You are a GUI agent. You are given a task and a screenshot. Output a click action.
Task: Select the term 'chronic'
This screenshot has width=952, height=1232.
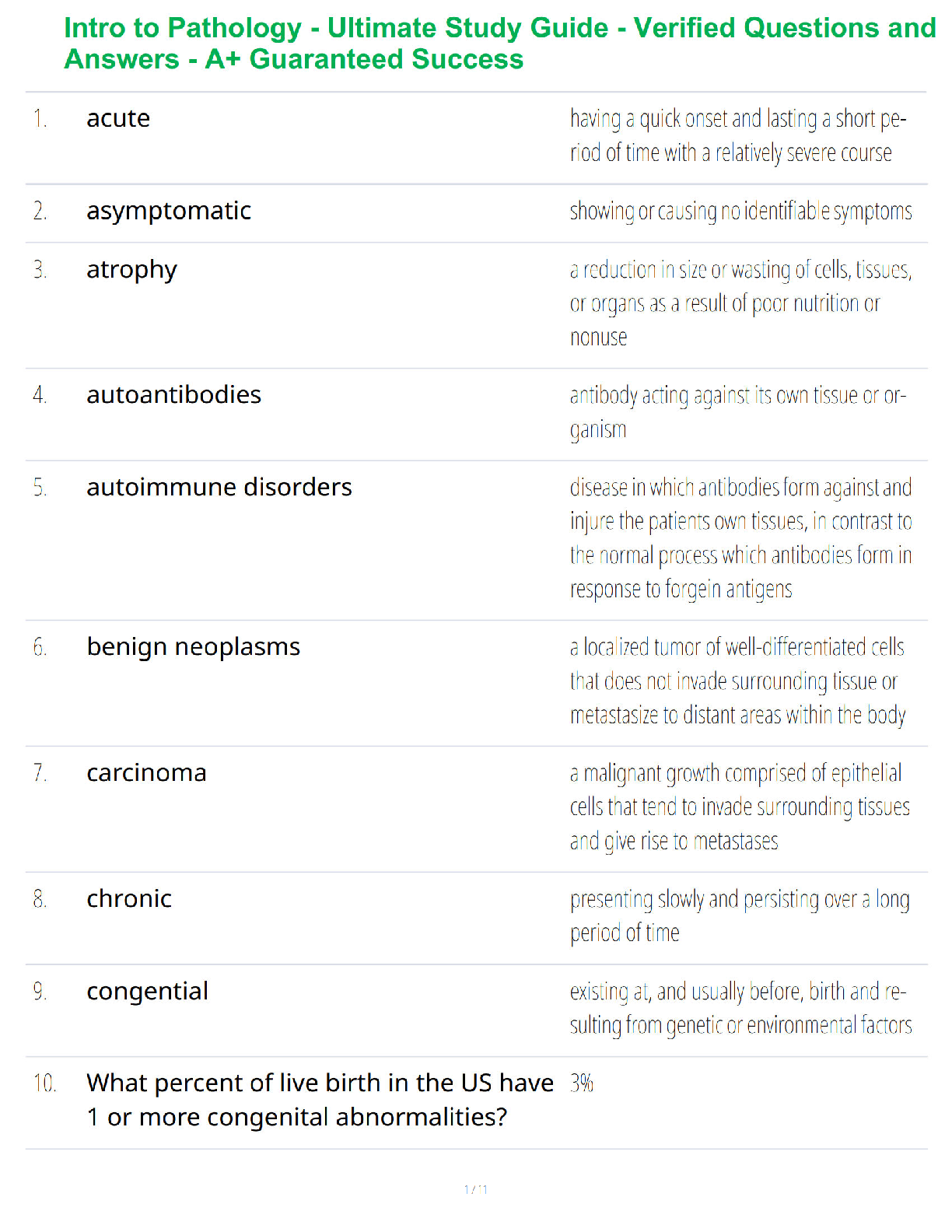point(129,898)
